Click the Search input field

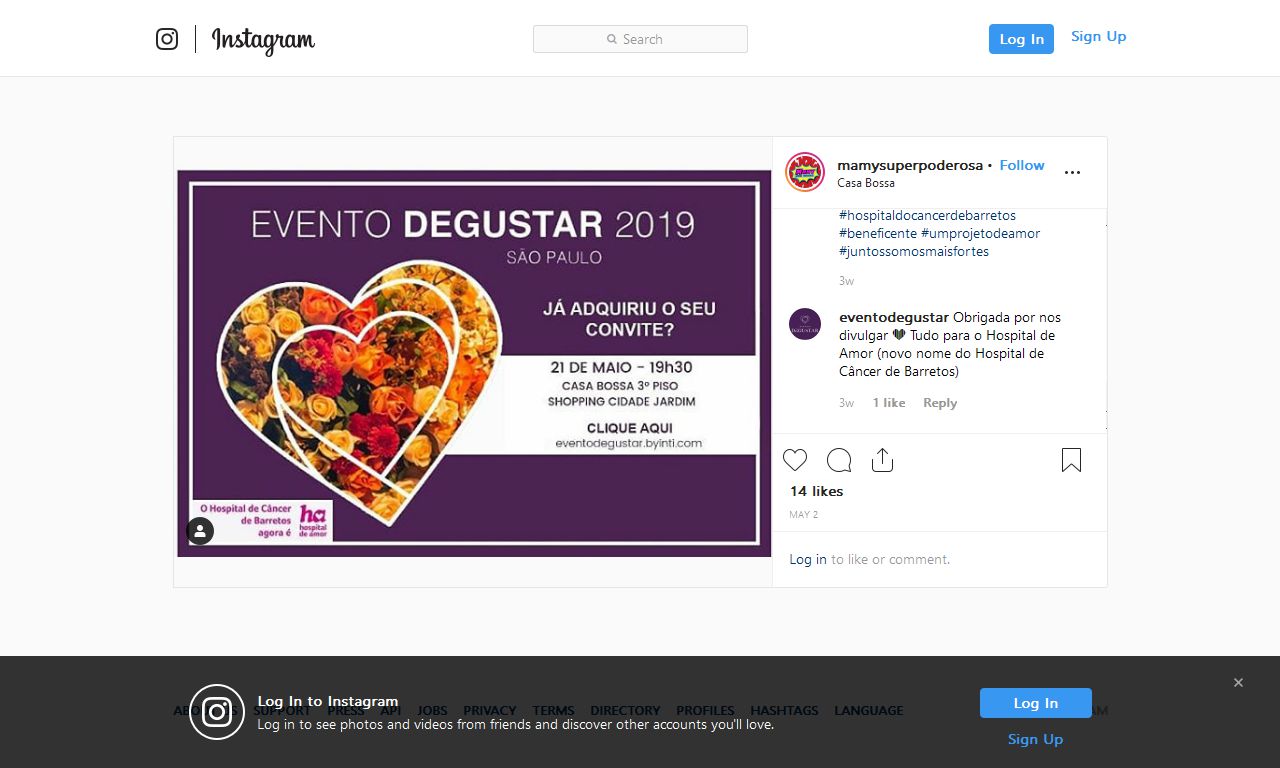coord(640,39)
